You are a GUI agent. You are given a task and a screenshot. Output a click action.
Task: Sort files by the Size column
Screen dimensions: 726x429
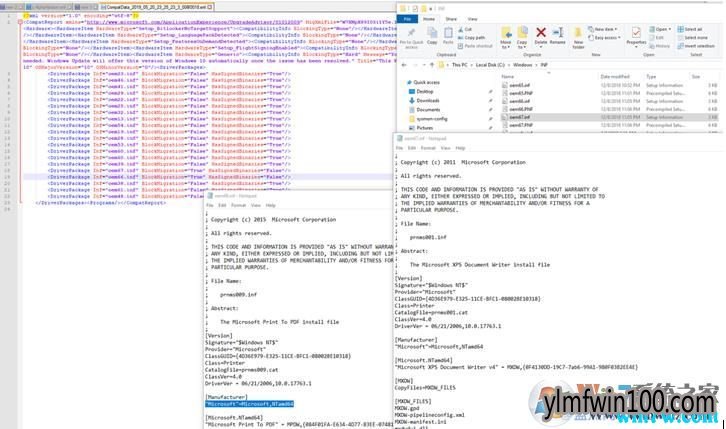696,76
